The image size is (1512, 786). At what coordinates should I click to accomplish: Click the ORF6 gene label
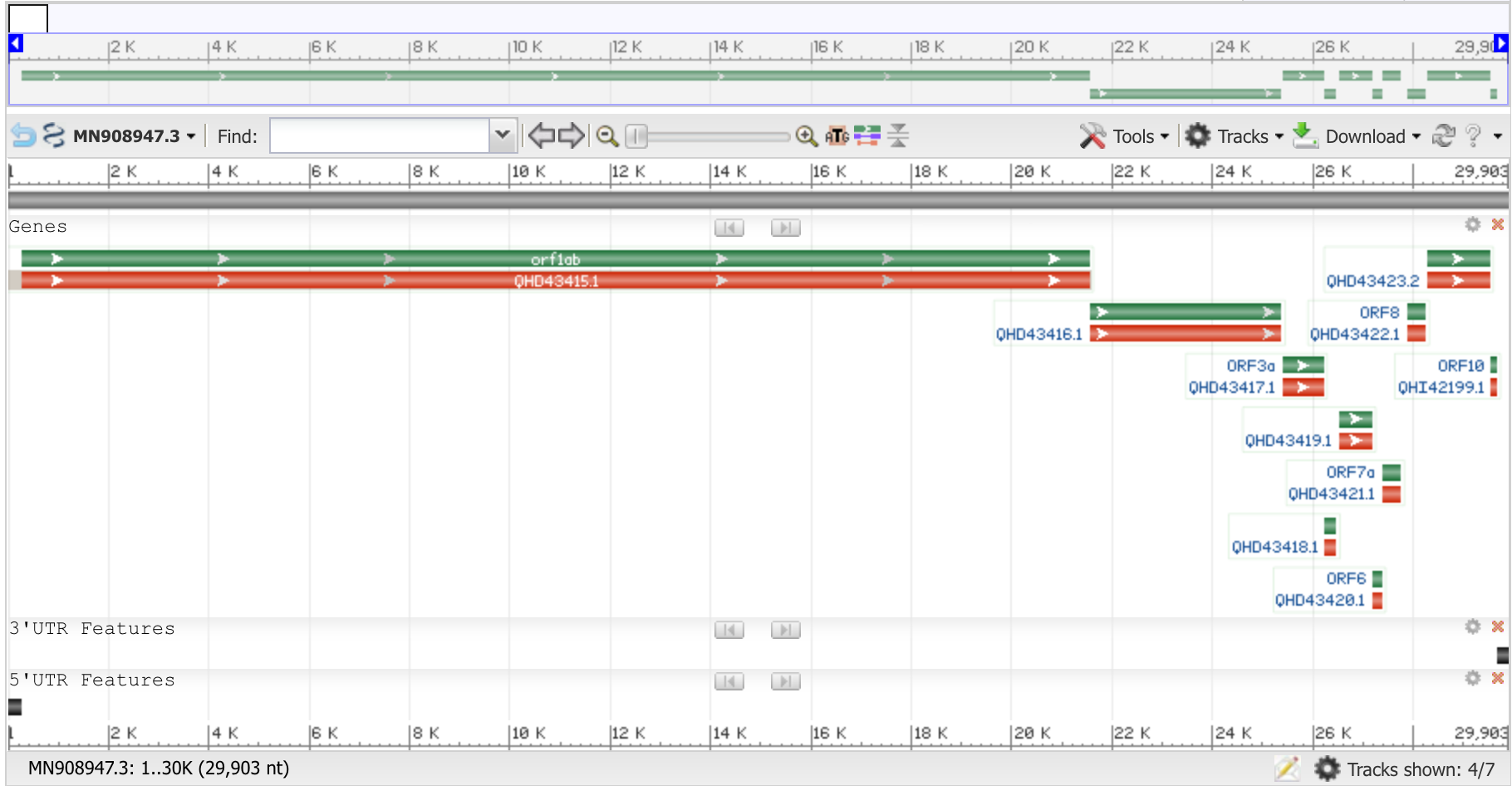[x=1347, y=578]
